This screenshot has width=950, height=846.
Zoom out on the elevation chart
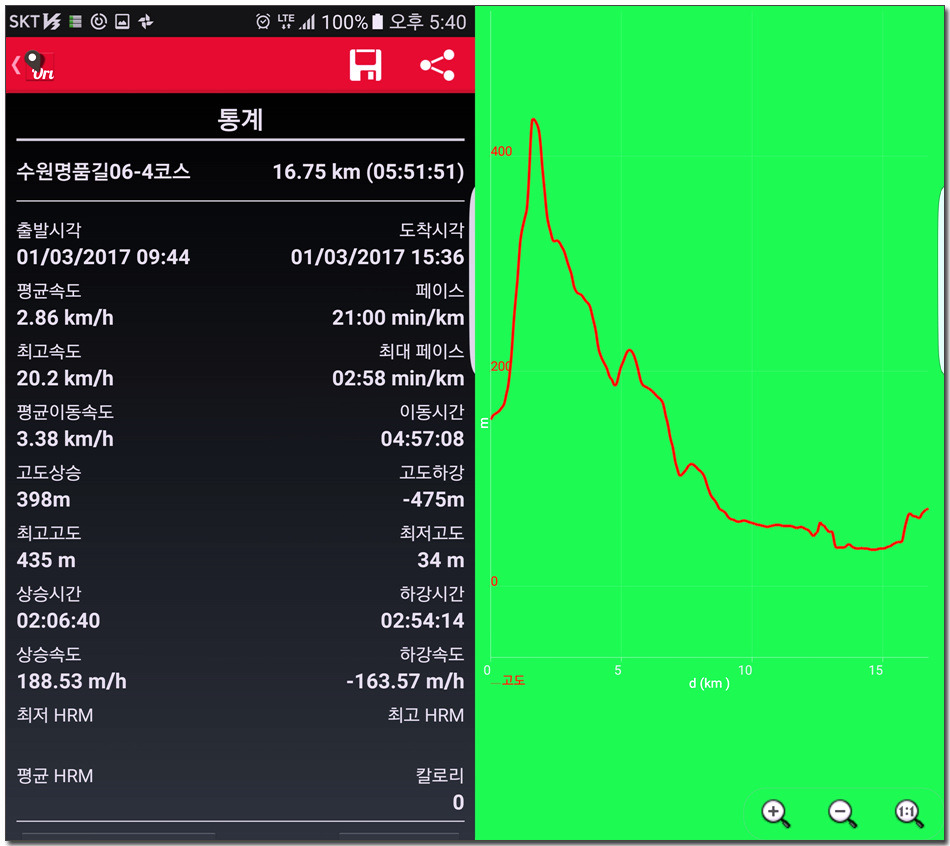tap(843, 813)
